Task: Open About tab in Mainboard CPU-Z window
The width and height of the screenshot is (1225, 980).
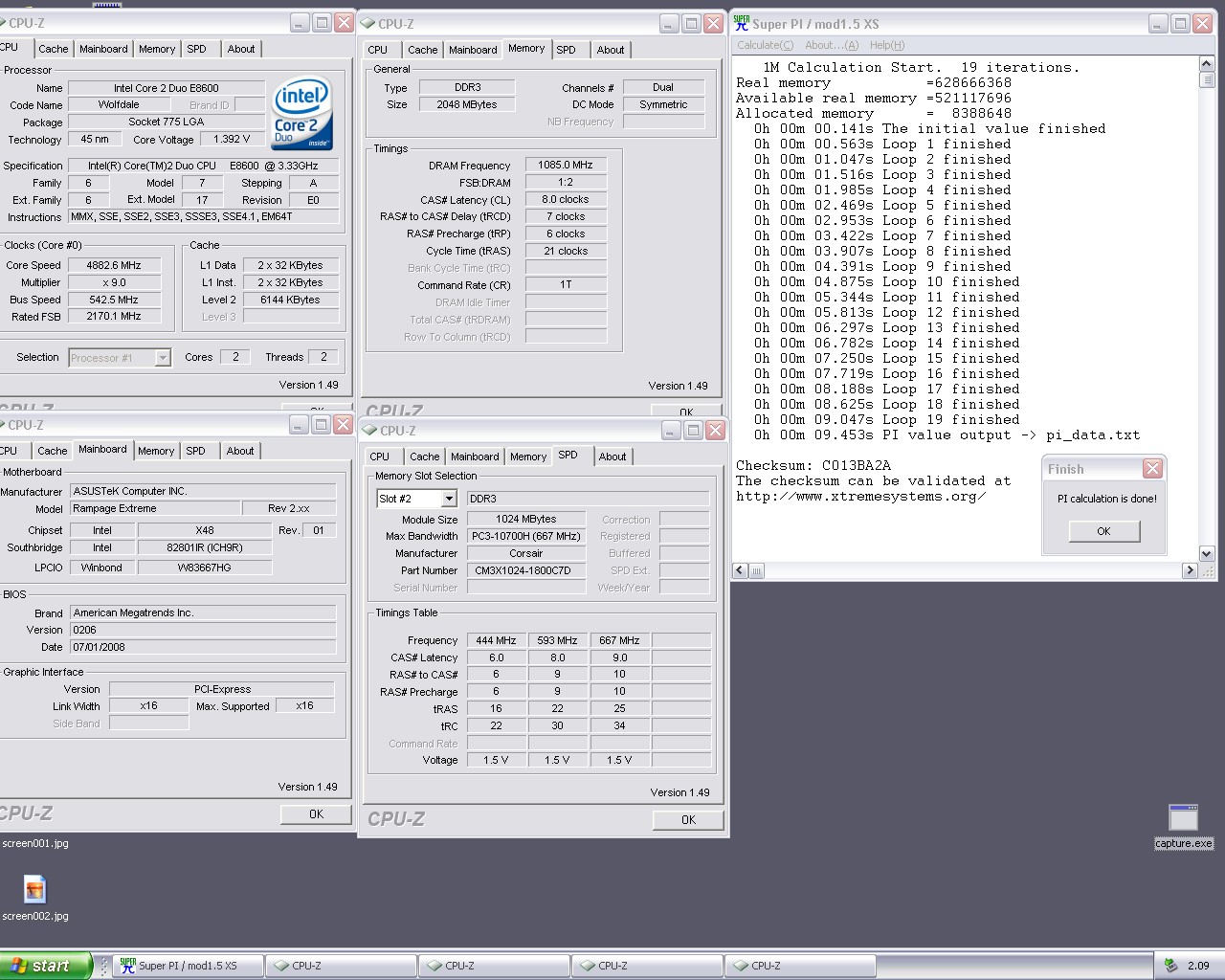Action: [240, 451]
